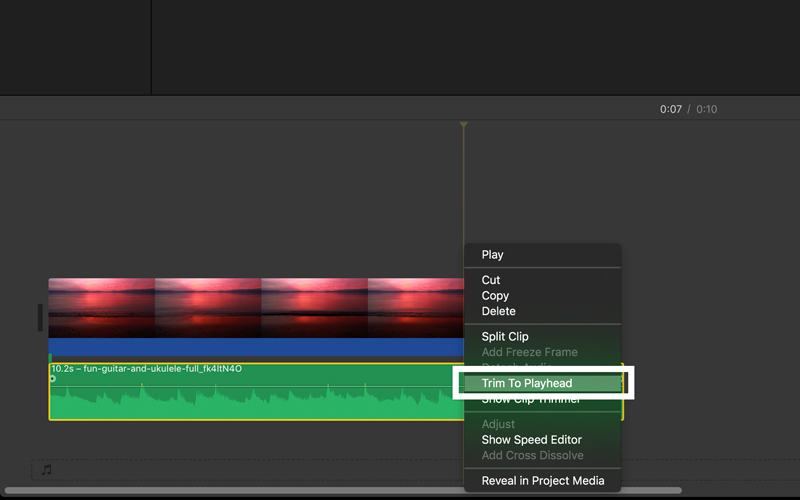Click the audio clip title '10.2s – fun-guitar-and-ukulele'
The image size is (800, 500).
tap(146, 369)
